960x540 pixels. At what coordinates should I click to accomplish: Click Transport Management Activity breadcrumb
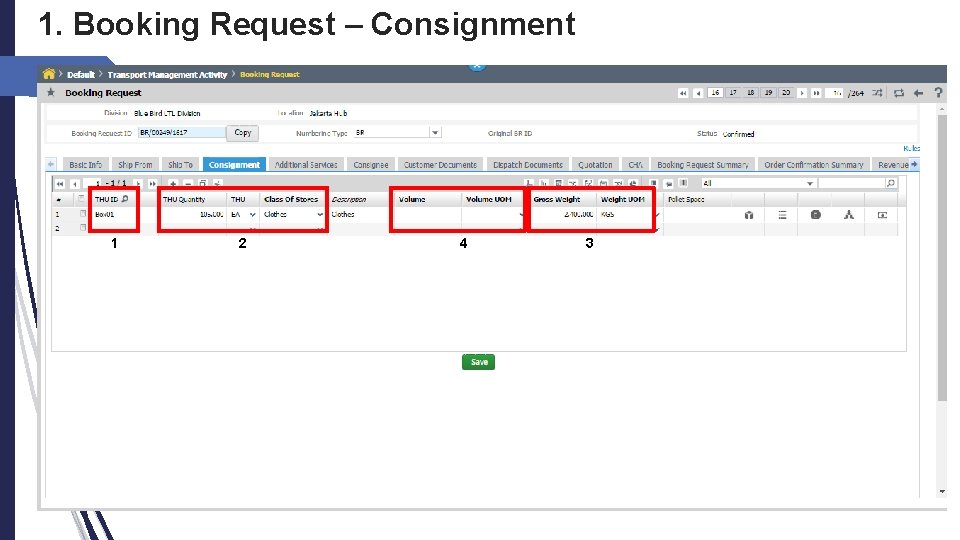(x=167, y=75)
